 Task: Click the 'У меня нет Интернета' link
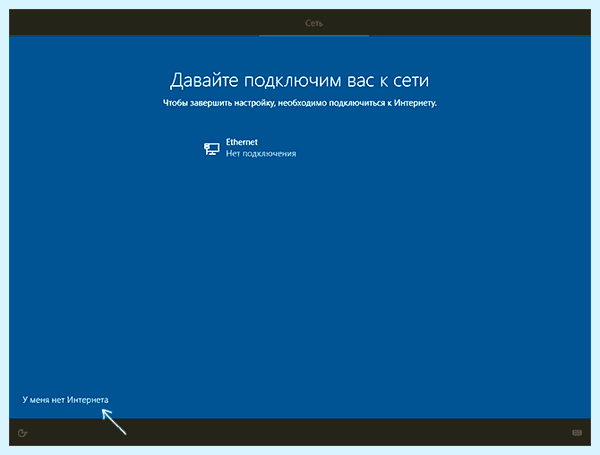point(65,400)
